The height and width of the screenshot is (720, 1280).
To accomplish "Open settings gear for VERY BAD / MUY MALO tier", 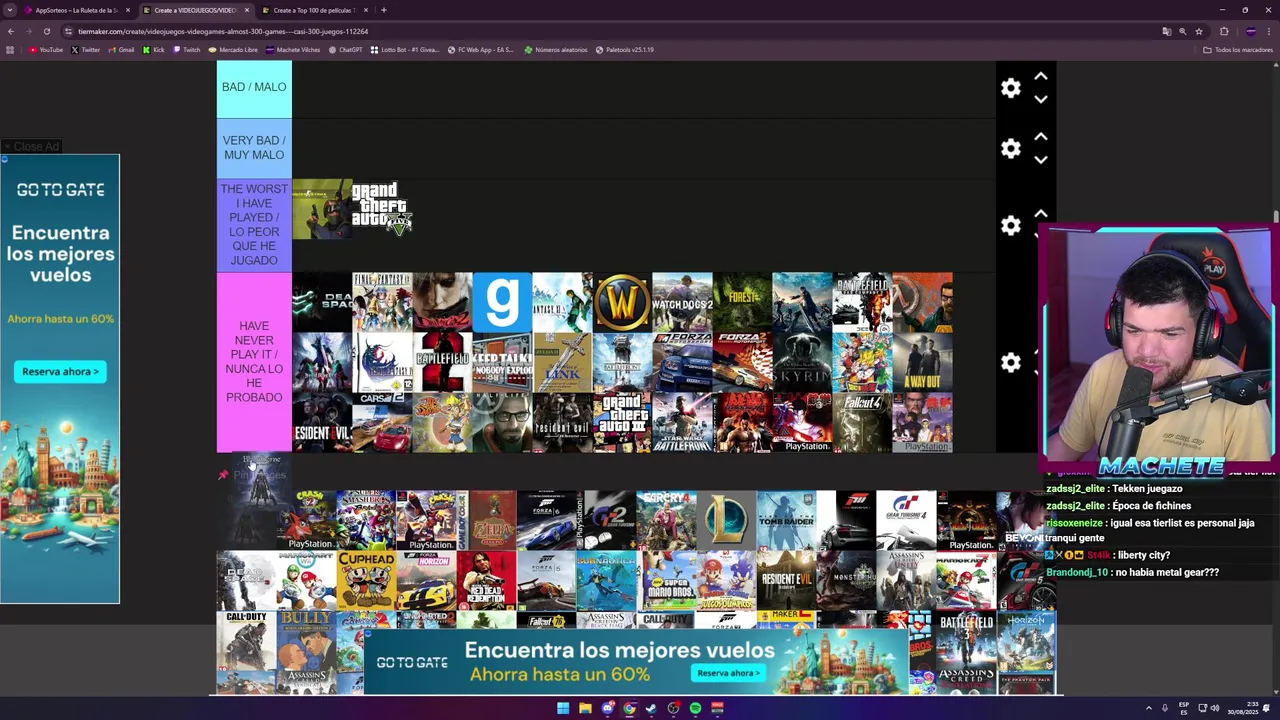I will point(1011,148).
